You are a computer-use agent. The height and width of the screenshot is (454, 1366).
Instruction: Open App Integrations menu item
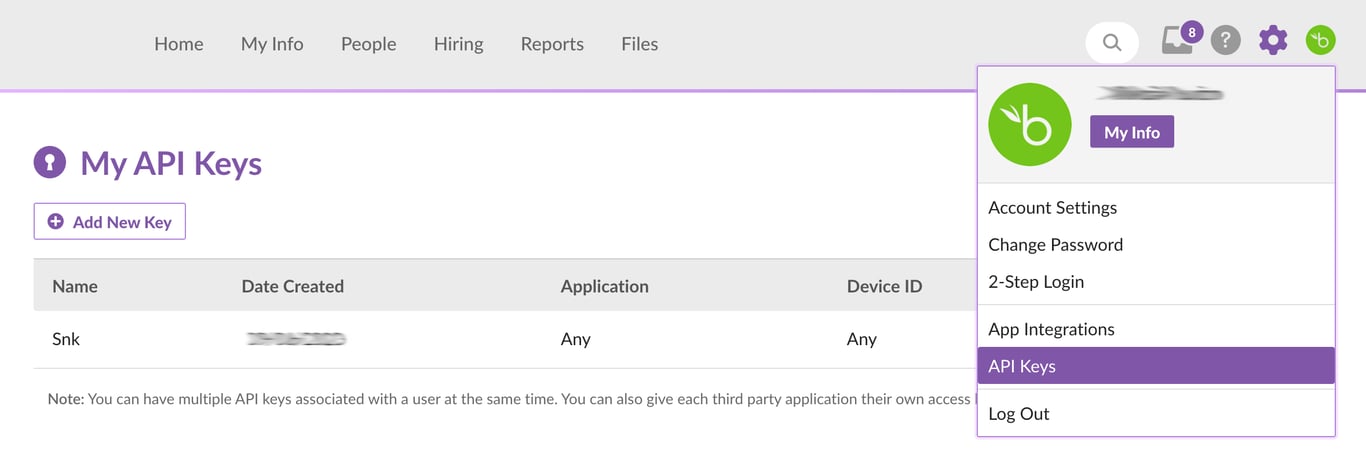pos(1051,329)
